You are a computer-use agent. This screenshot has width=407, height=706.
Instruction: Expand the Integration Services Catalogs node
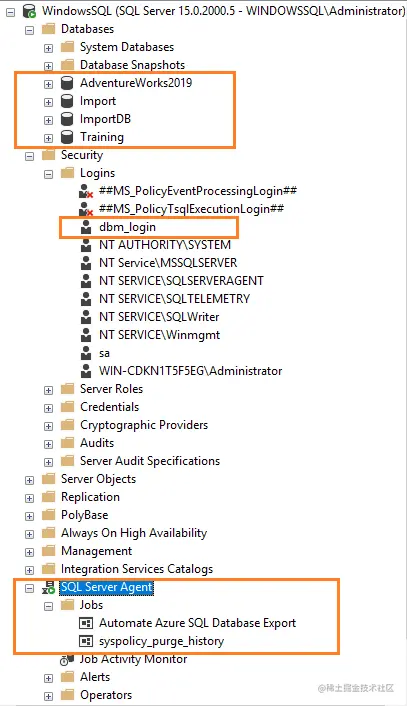(x=30, y=570)
